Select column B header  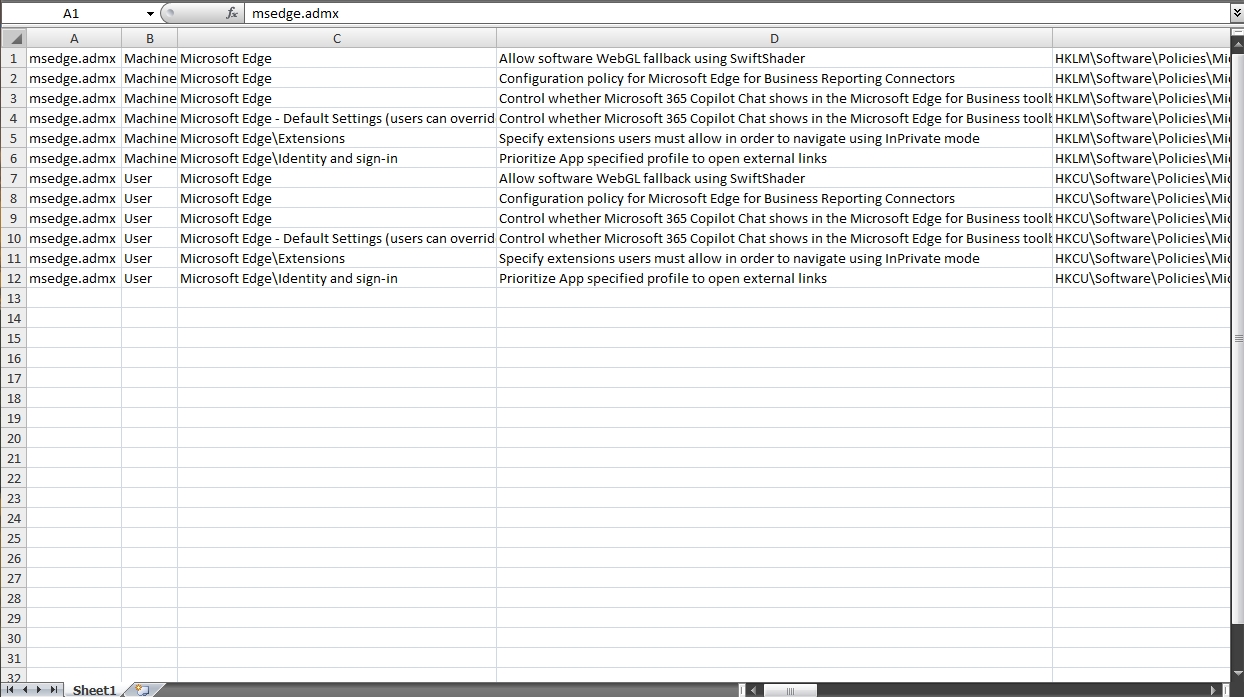tap(149, 38)
